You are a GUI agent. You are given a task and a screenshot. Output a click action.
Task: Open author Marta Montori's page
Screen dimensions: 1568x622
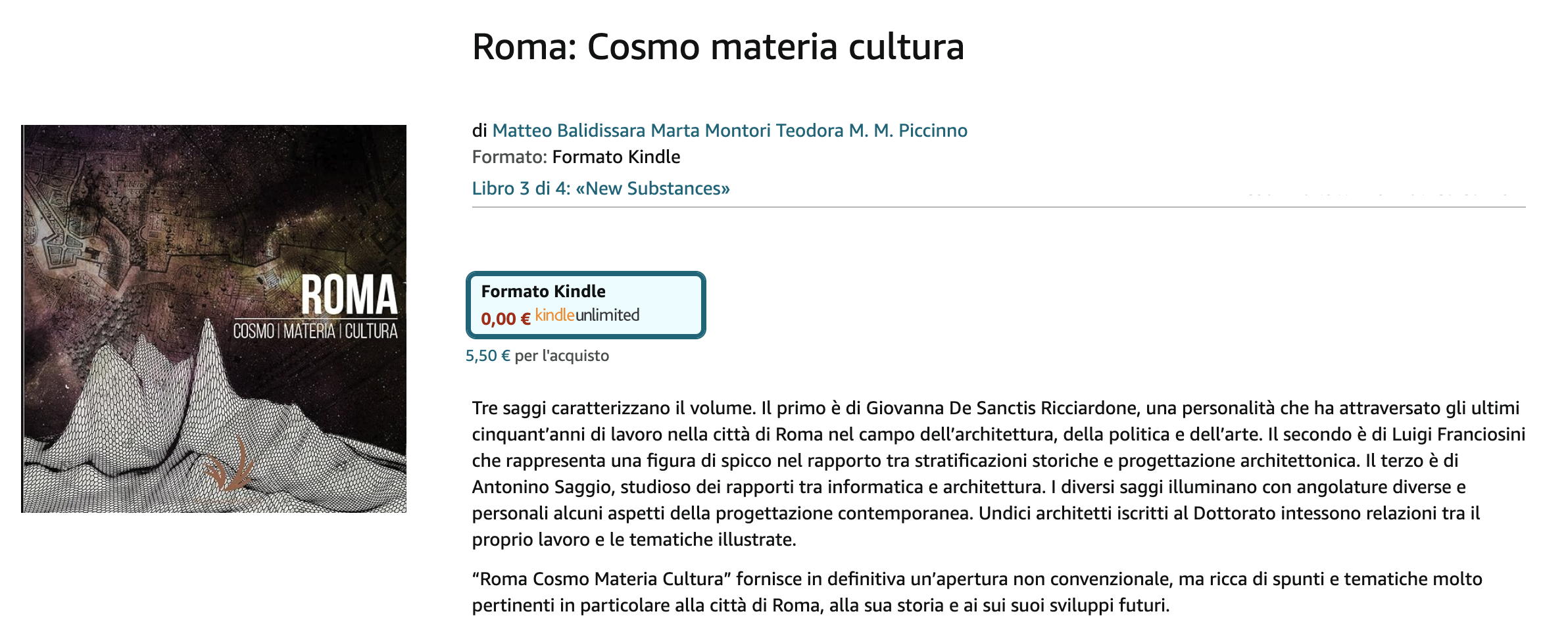click(x=710, y=130)
